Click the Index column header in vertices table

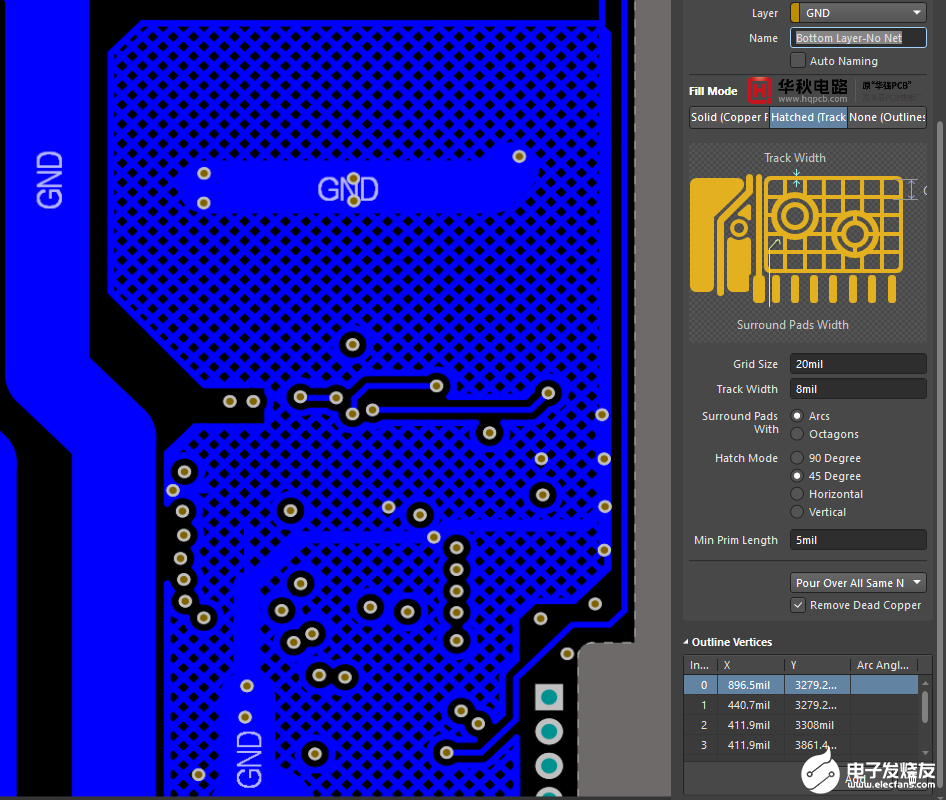[x=700, y=665]
